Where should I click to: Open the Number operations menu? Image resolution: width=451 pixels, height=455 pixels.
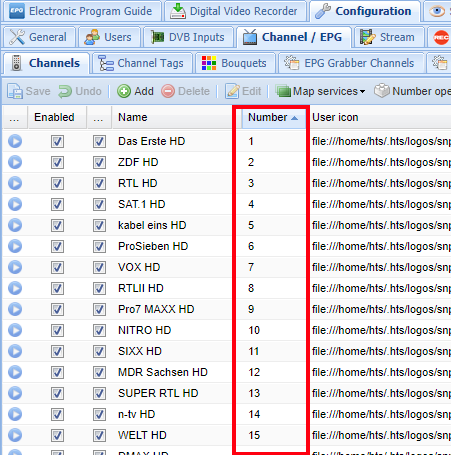(x=412, y=91)
